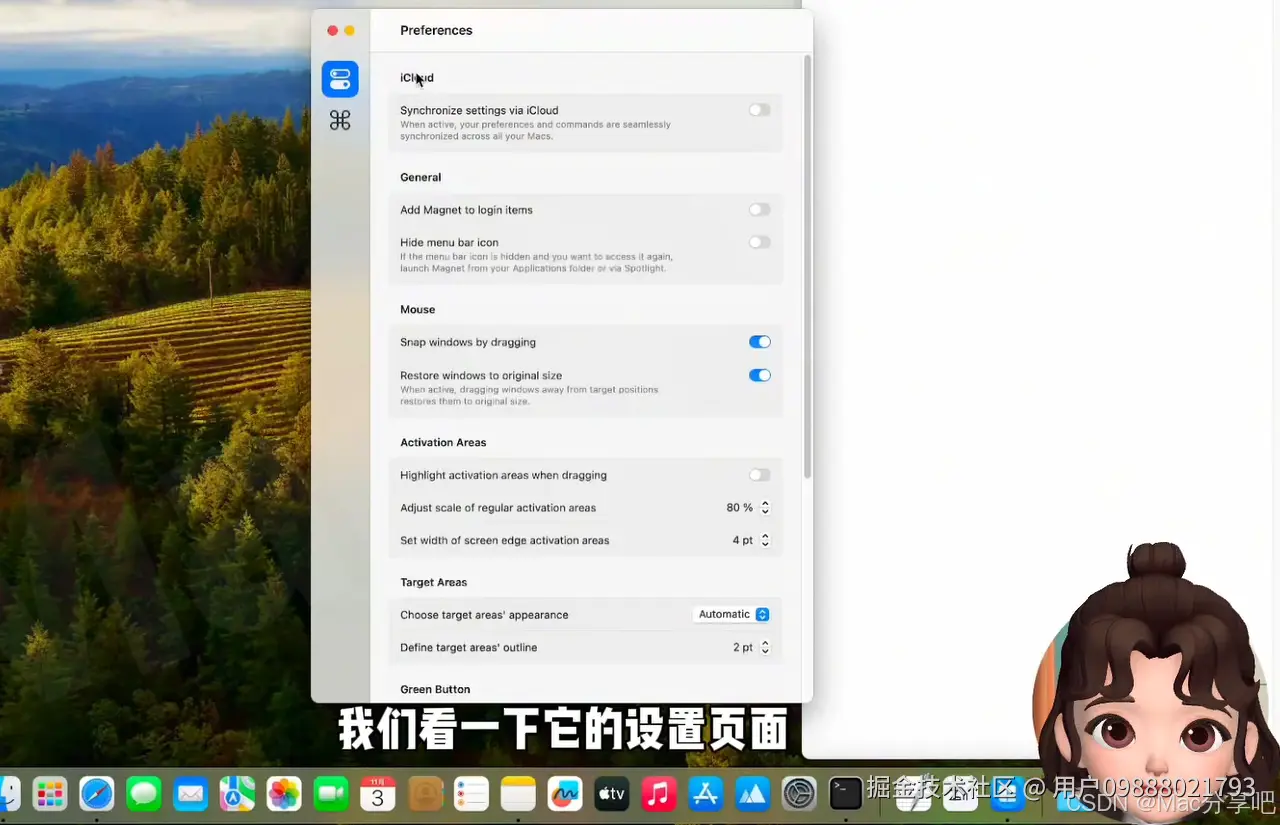Click the Choose target areas' appearance label
1280x825 pixels.
tap(484, 615)
